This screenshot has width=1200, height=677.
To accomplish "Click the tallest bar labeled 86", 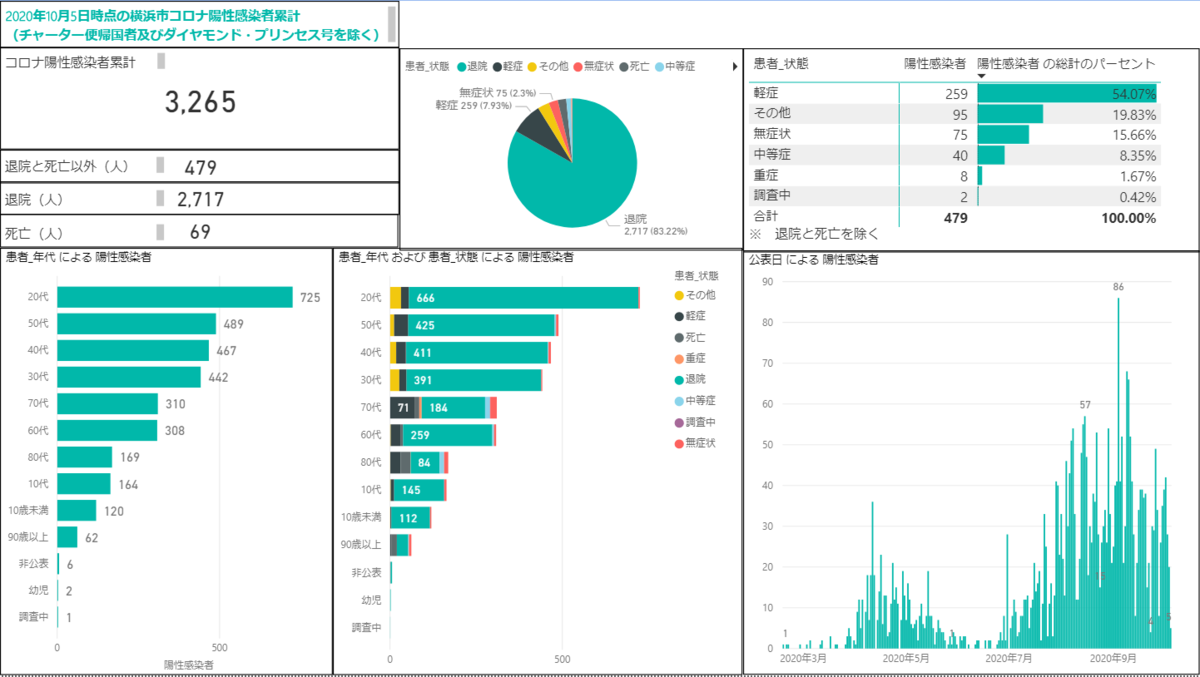I will click(1118, 473).
